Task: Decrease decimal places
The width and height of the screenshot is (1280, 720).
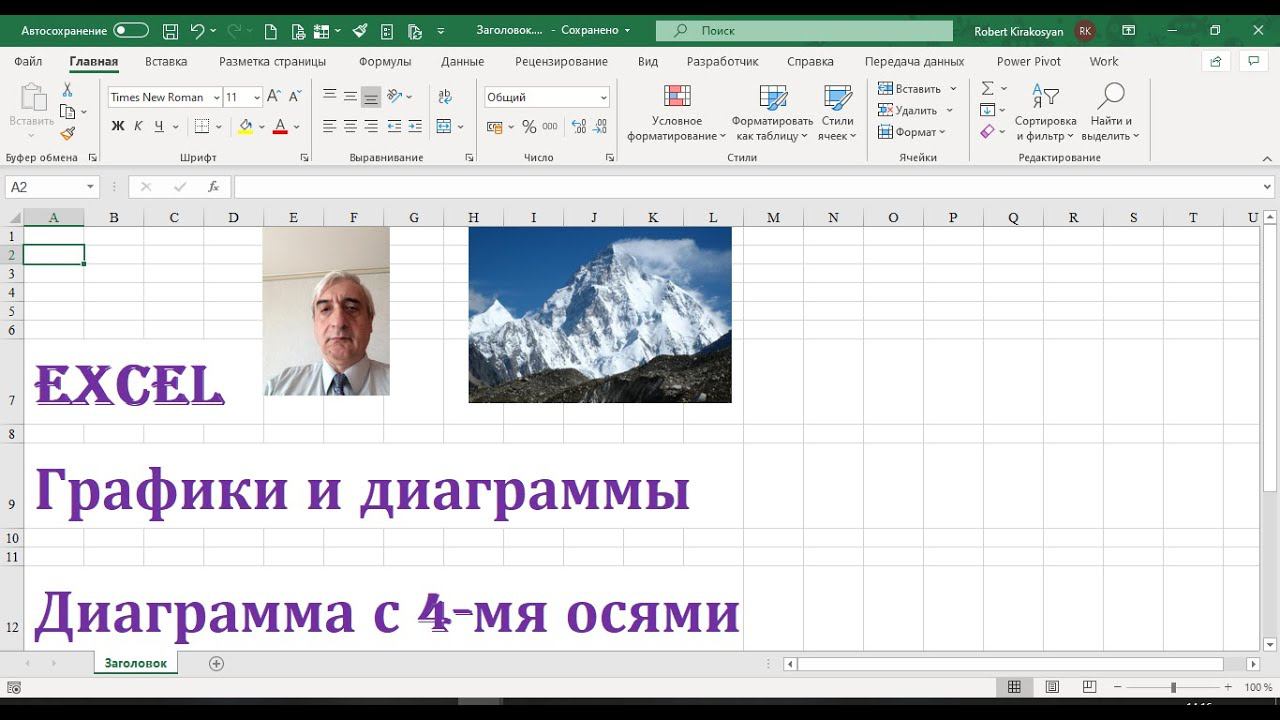Action: 600,127
